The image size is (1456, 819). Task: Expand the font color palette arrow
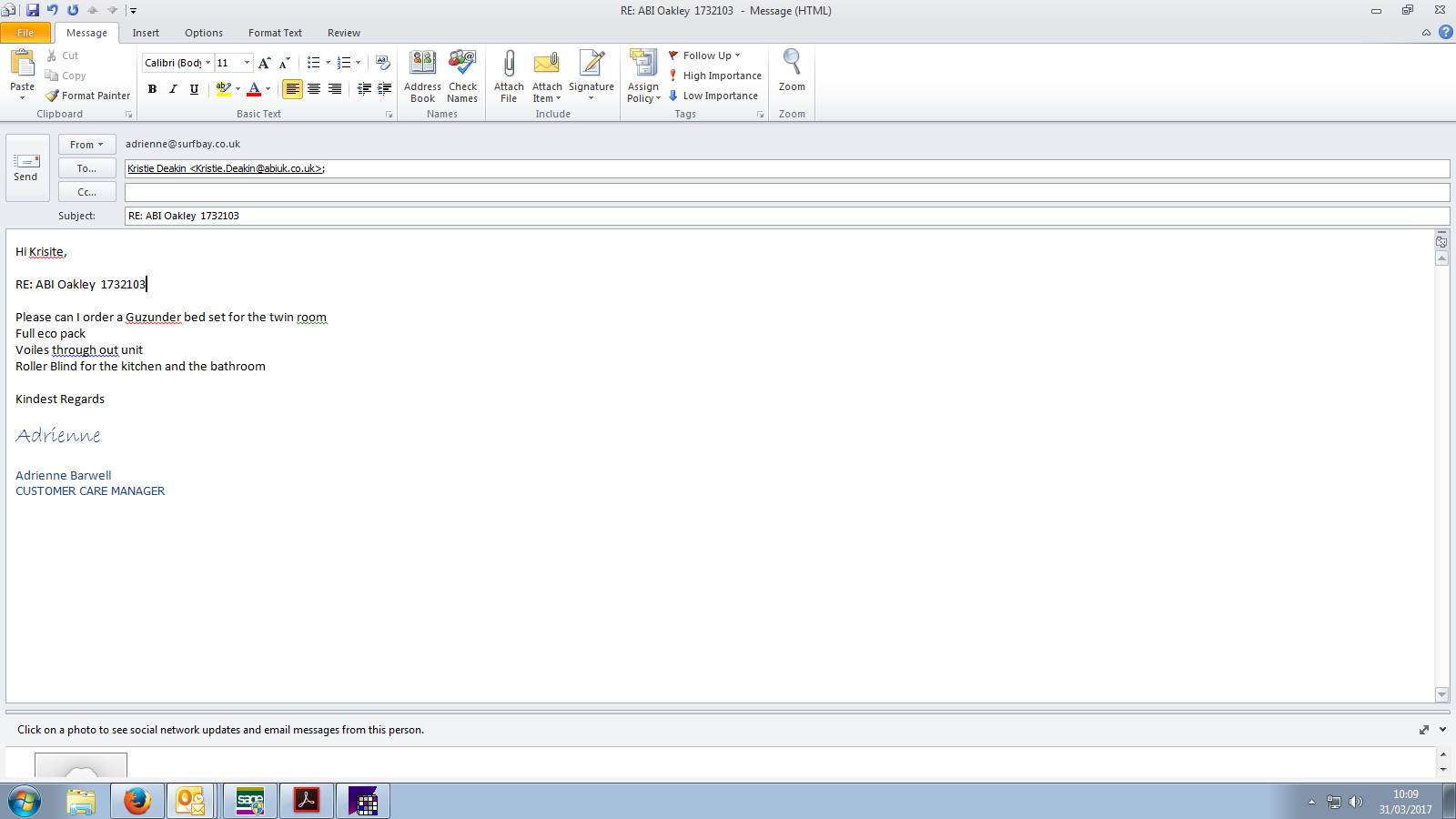(268, 89)
